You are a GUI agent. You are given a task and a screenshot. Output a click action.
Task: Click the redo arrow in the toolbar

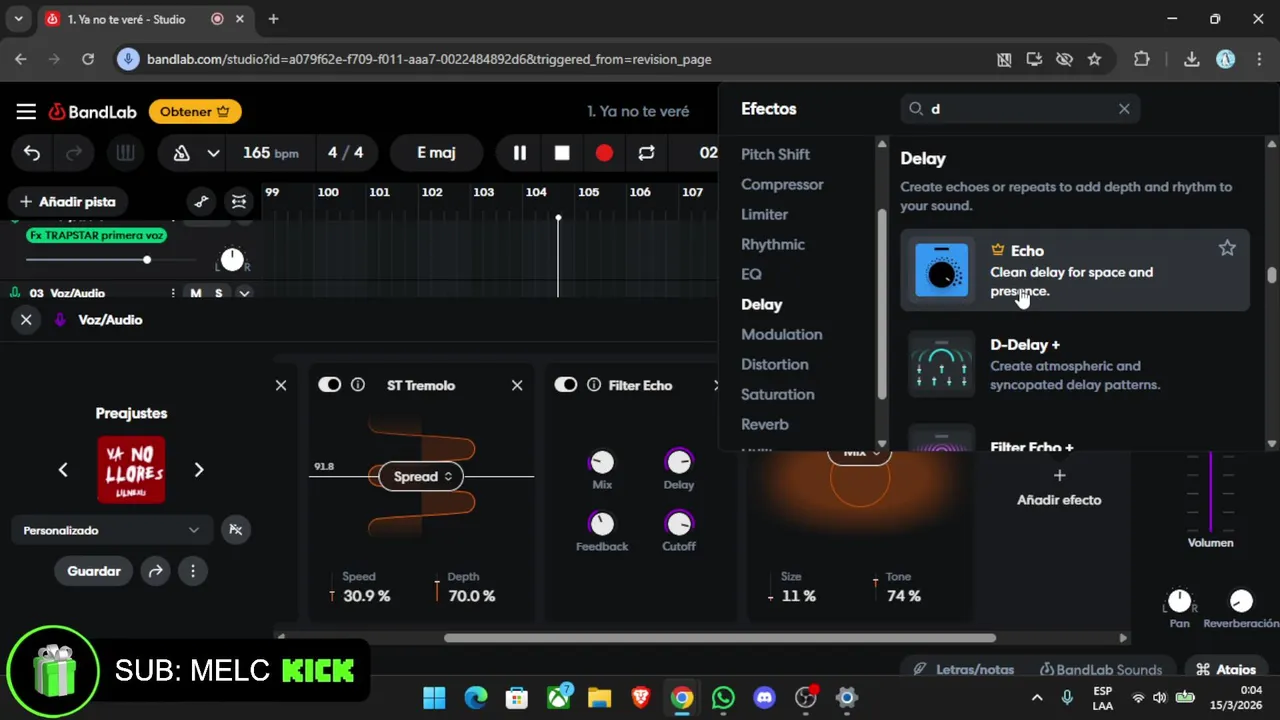pos(74,153)
